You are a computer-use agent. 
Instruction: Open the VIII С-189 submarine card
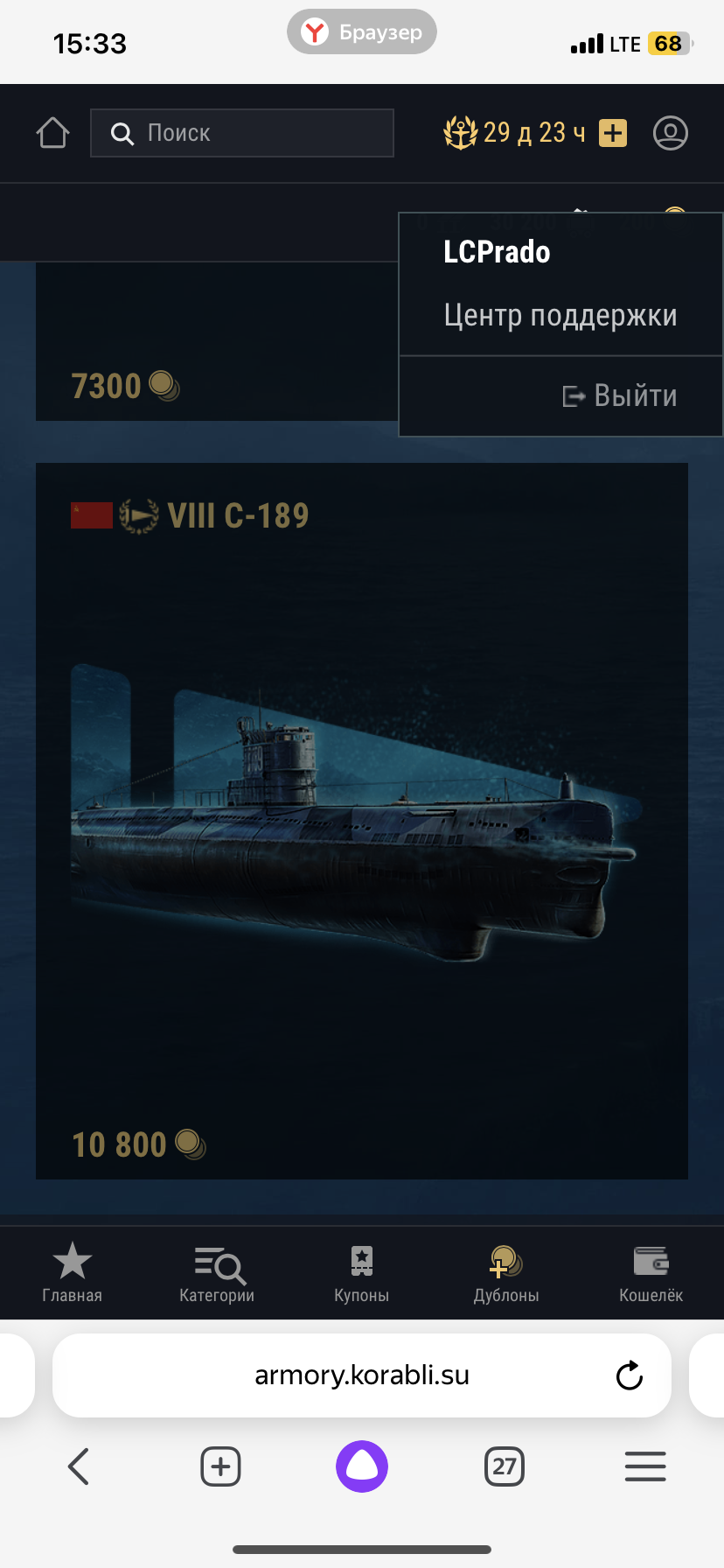click(362, 821)
